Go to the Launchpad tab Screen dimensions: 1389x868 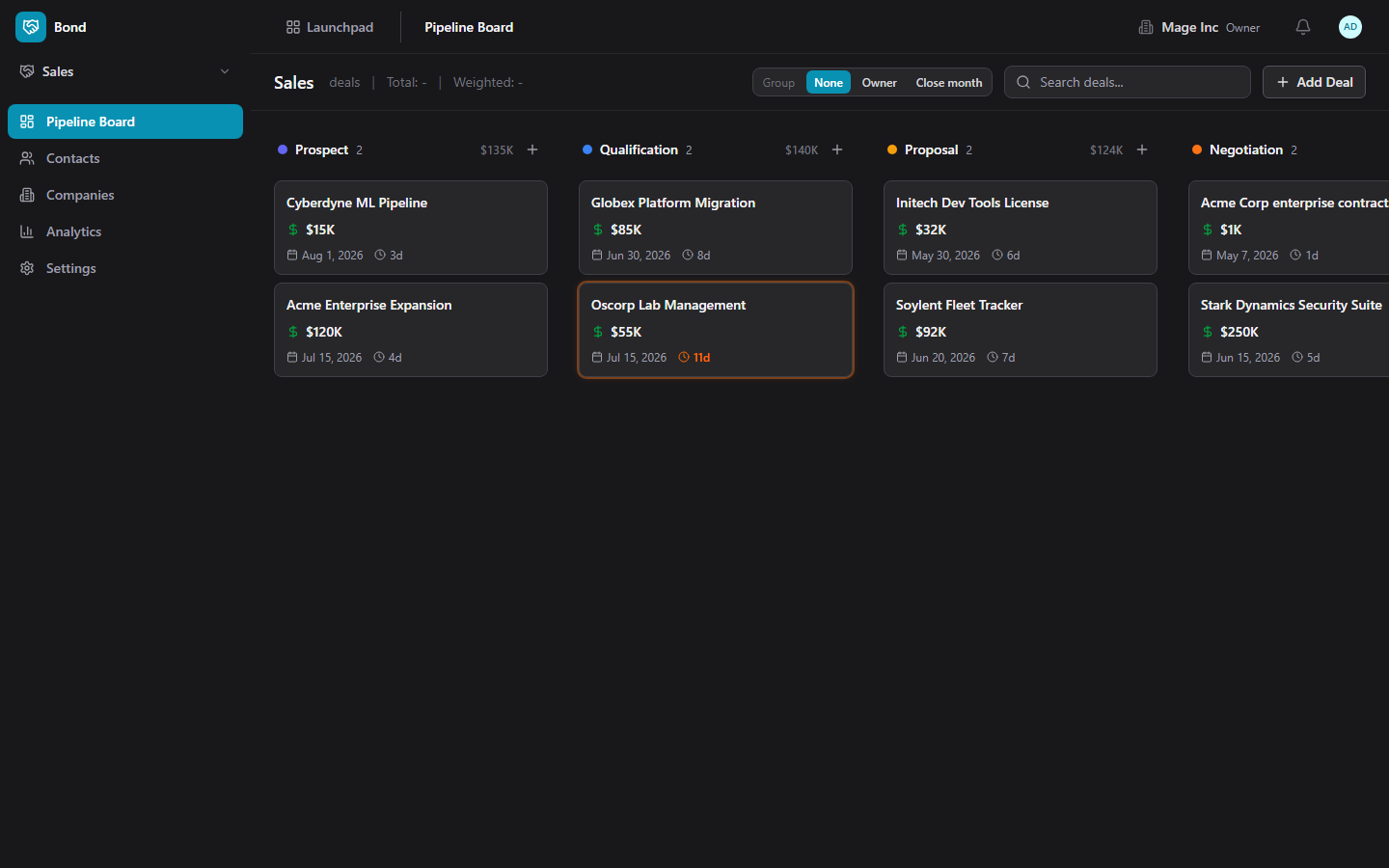click(x=330, y=27)
